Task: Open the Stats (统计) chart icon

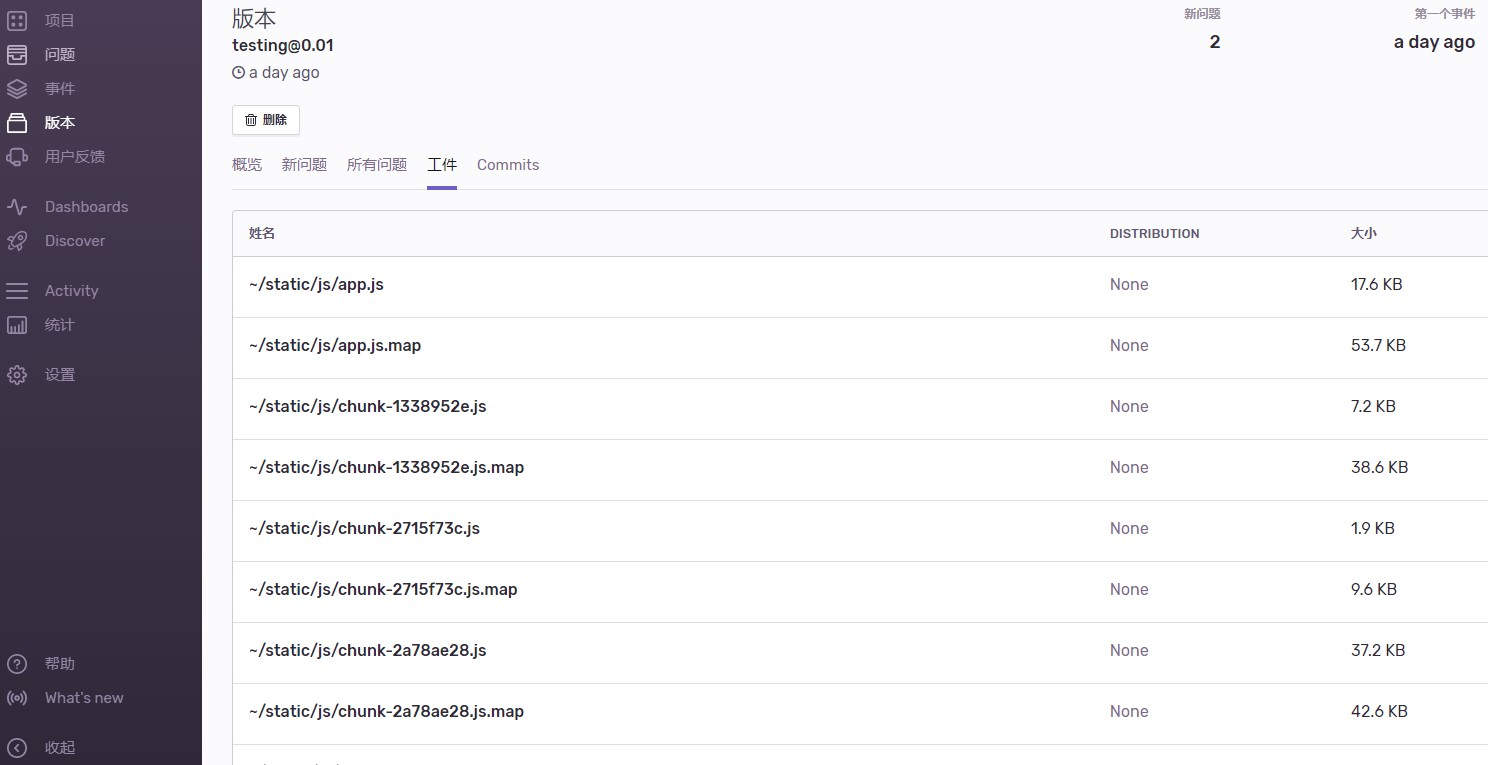Action: 17,324
